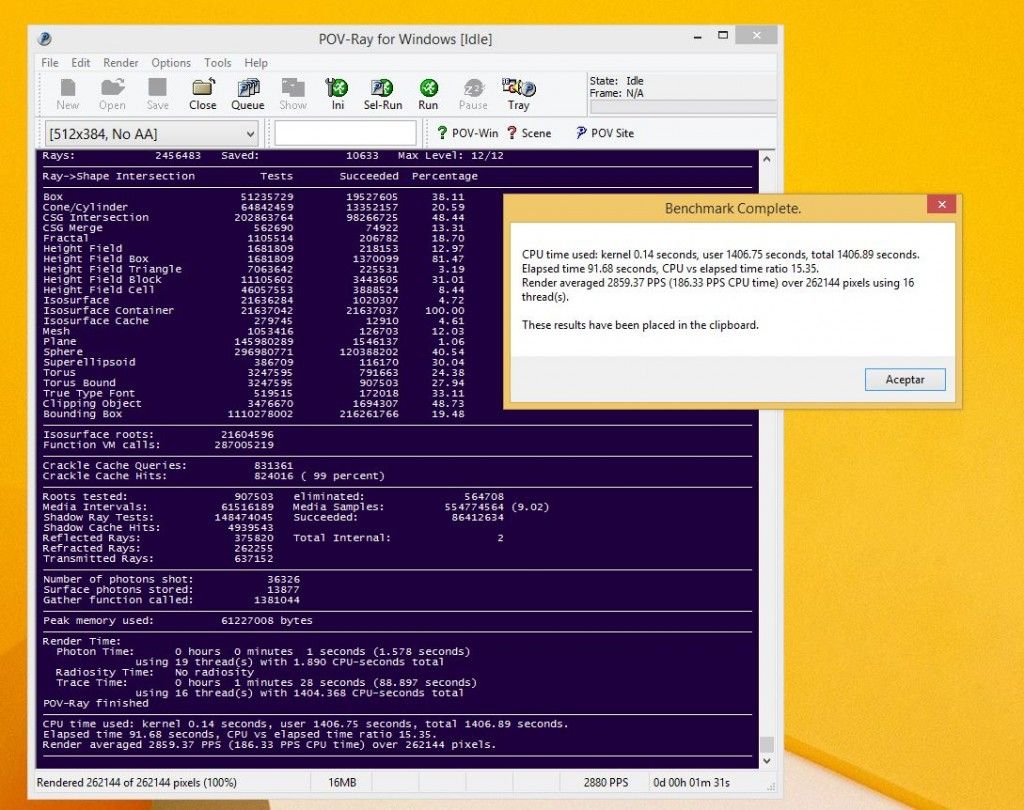The image size is (1024, 810).
Task: Click the Save toolbar icon
Action: (x=157, y=94)
